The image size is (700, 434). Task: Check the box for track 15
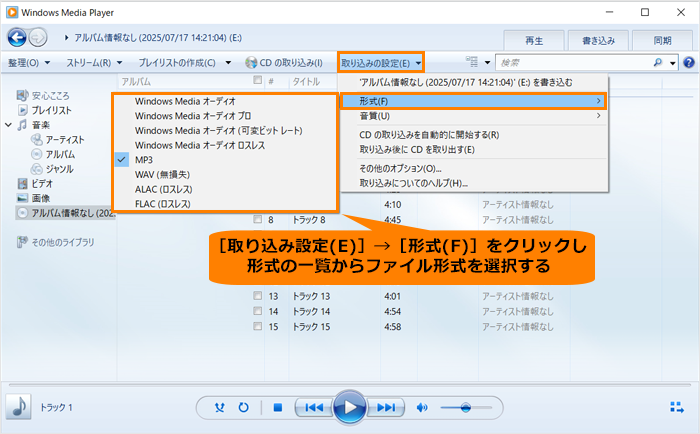point(257,326)
